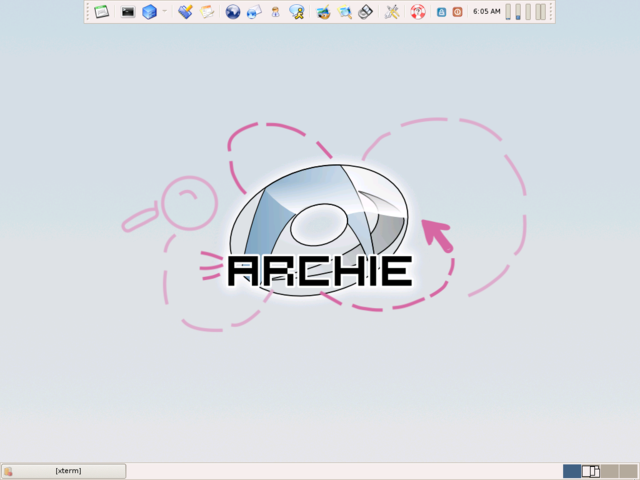Open the blue cube file manager launcher
Image resolution: width=640 pixels, height=480 pixels.
149,12
